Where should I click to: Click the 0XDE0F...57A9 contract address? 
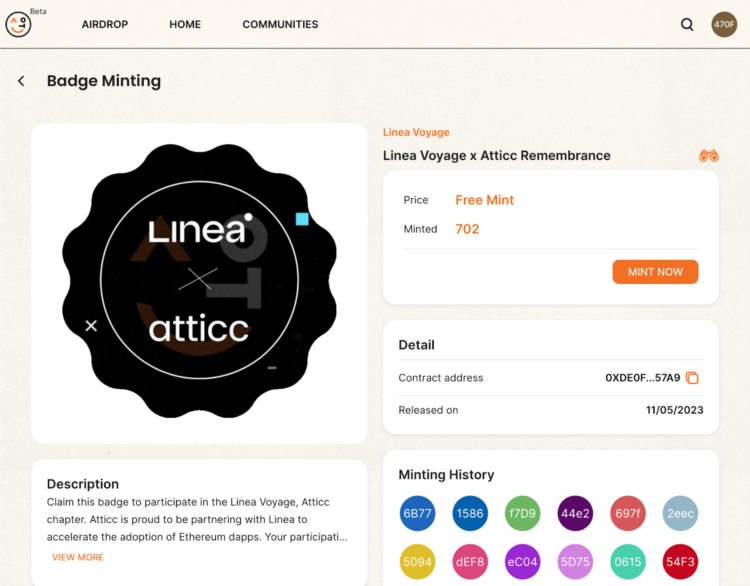(642, 378)
